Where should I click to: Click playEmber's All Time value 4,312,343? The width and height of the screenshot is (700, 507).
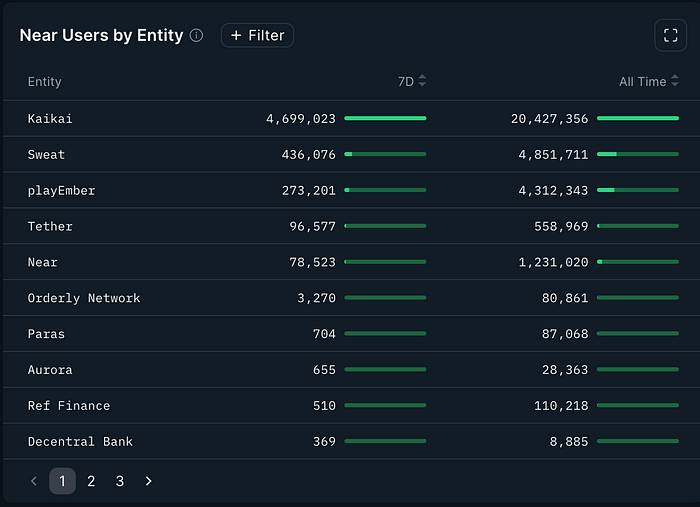[x=553, y=191]
